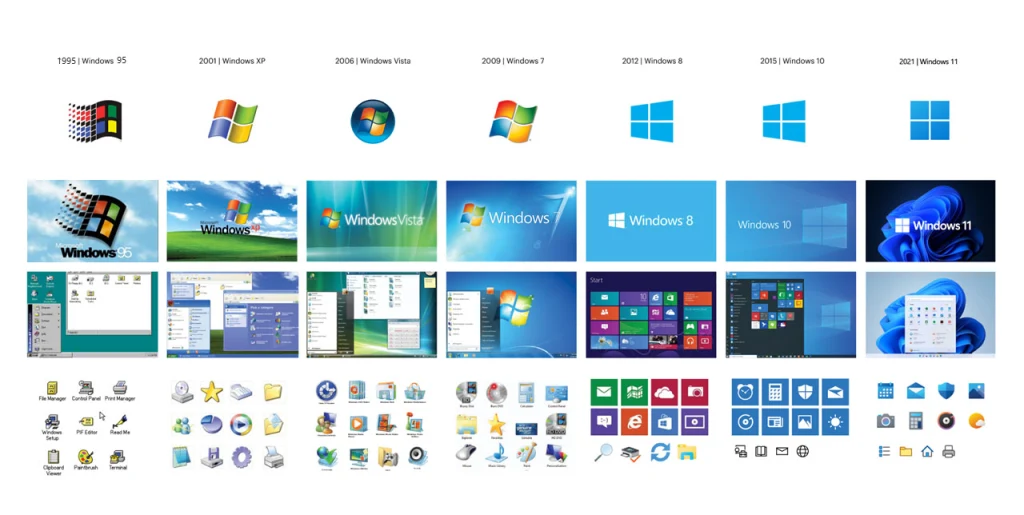Select the outline book icon under Windows 10

click(761, 451)
